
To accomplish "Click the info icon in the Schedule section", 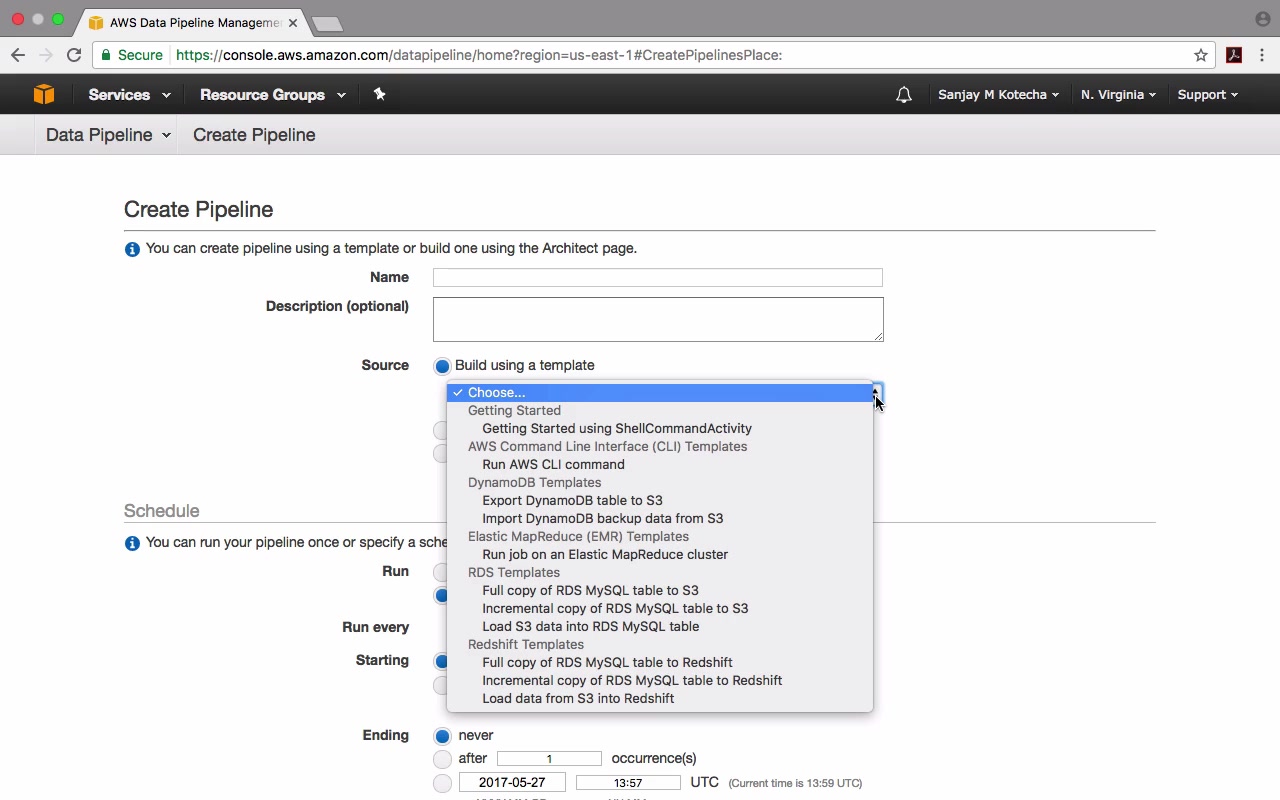I will pyautogui.click(x=132, y=543).
